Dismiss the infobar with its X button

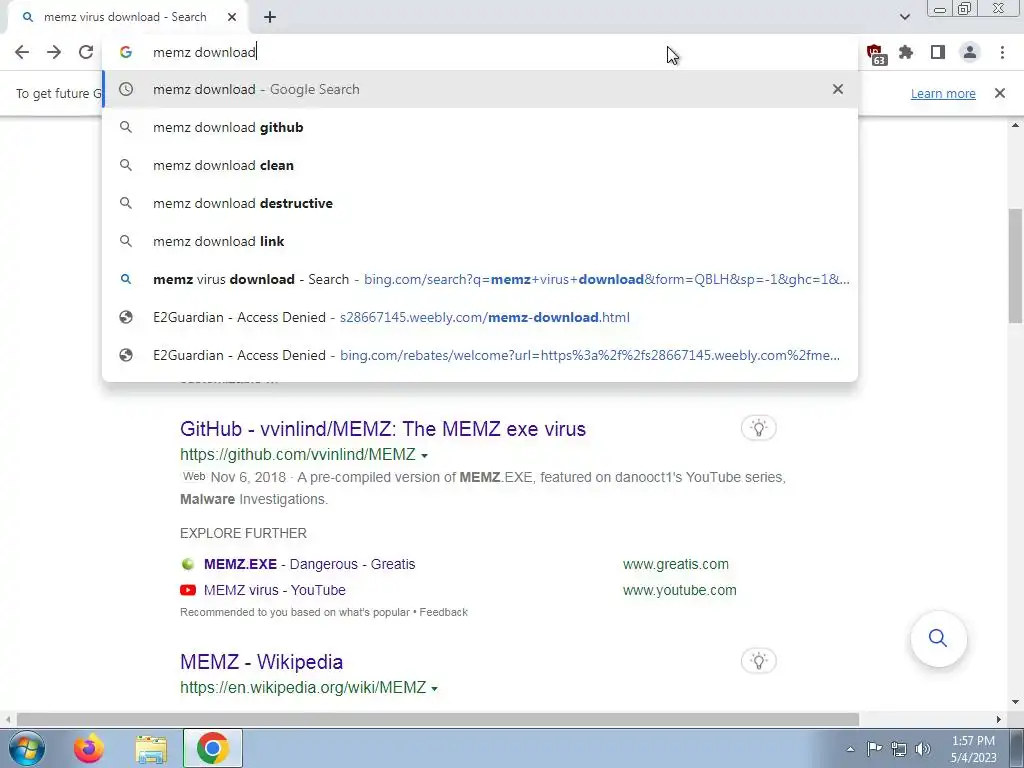(999, 93)
